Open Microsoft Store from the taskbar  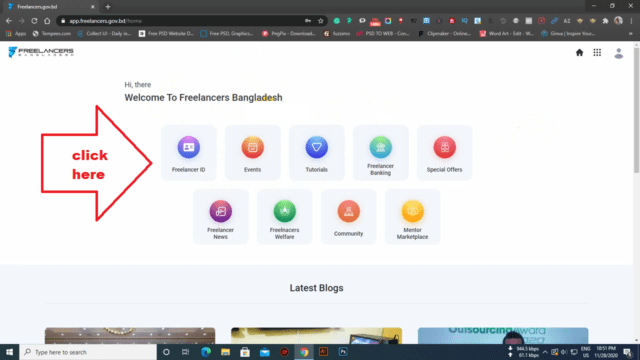(245, 352)
